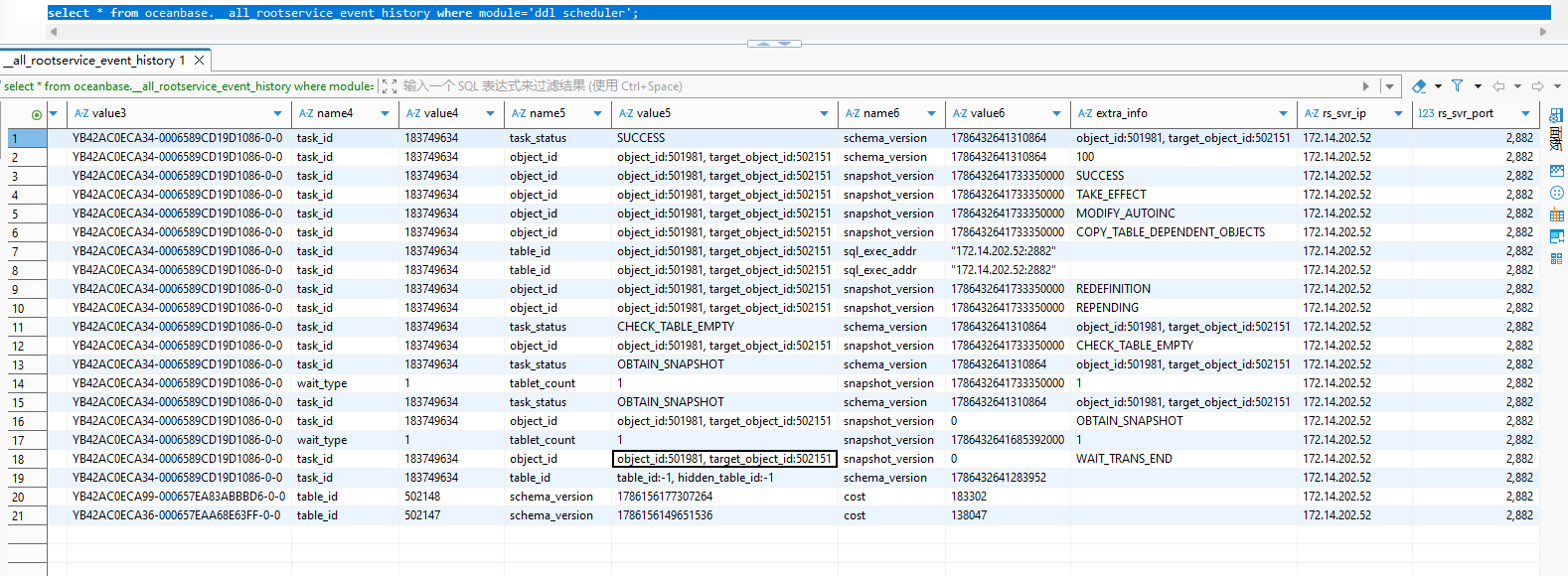1568x576 pixels.
Task: Open the name4 column filter dropdown
Action: click(x=385, y=114)
